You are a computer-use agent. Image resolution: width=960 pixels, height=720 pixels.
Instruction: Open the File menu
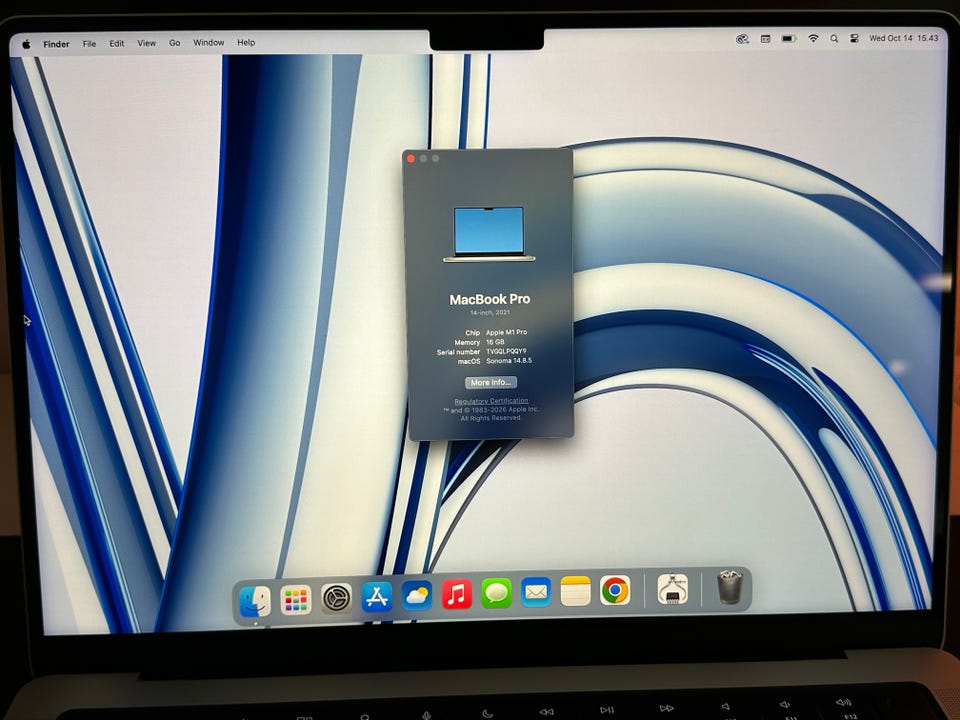pyautogui.click(x=89, y=43)
